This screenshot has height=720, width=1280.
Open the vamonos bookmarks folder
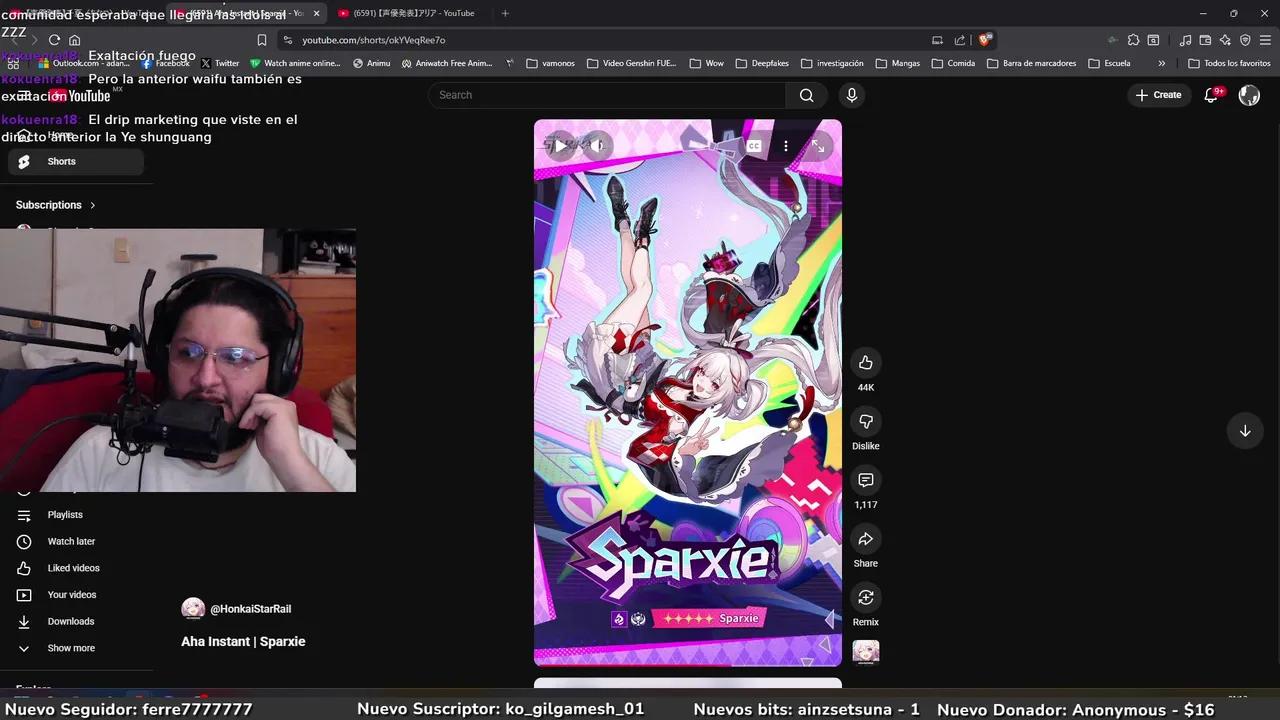coord(550,63)
